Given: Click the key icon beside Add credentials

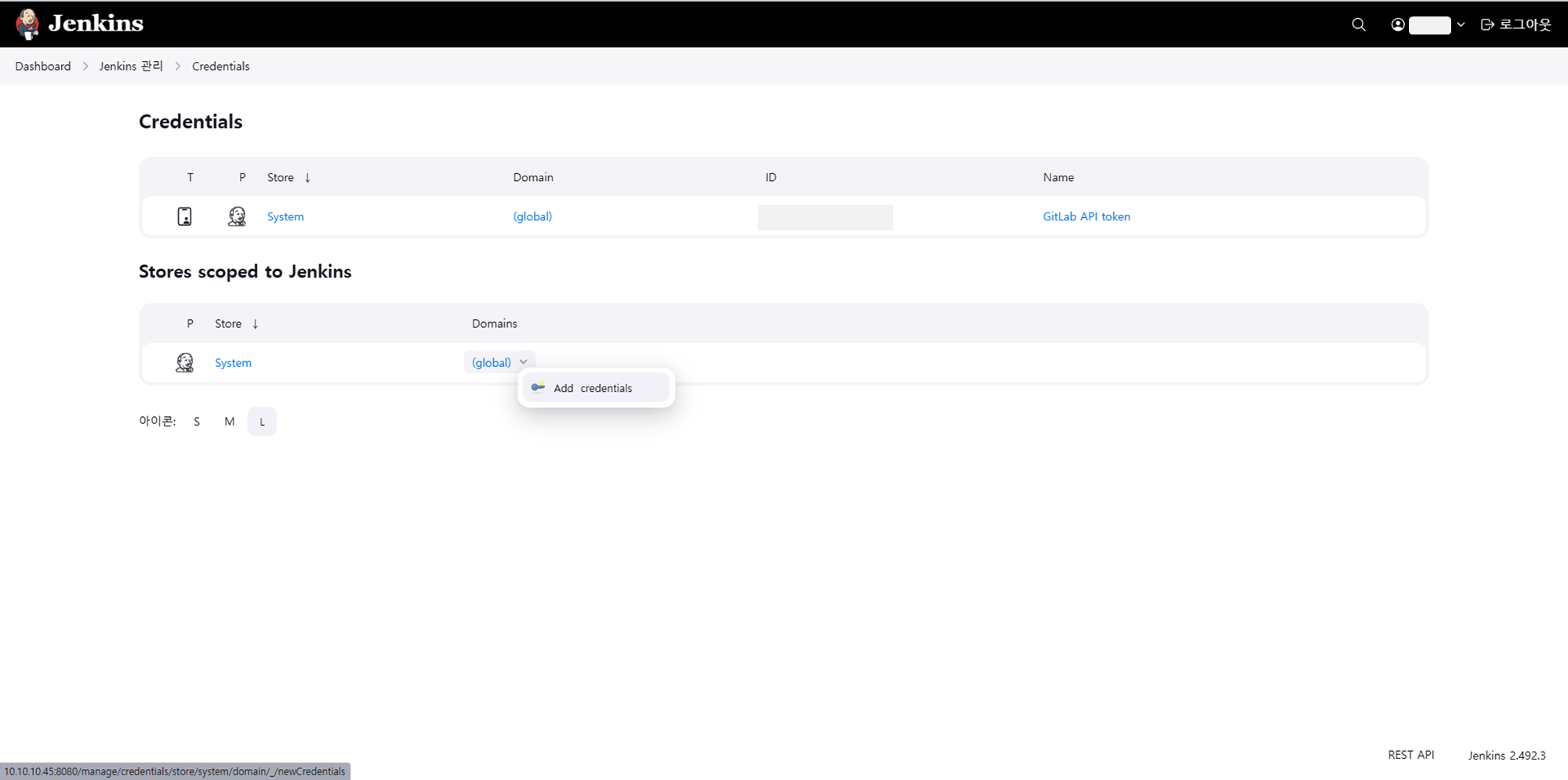Looking at the screenshot, I should [x=538, y=387].
